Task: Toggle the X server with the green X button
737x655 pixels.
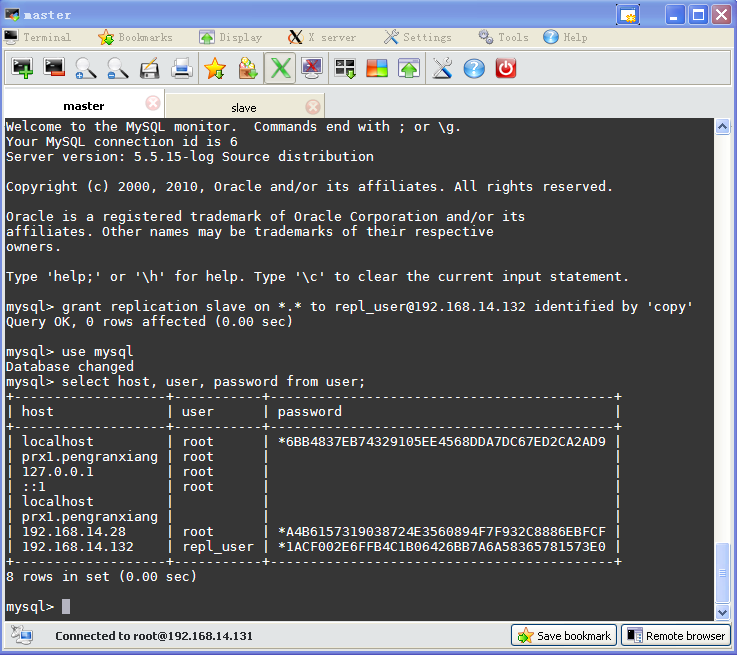Action: (280, 69)
